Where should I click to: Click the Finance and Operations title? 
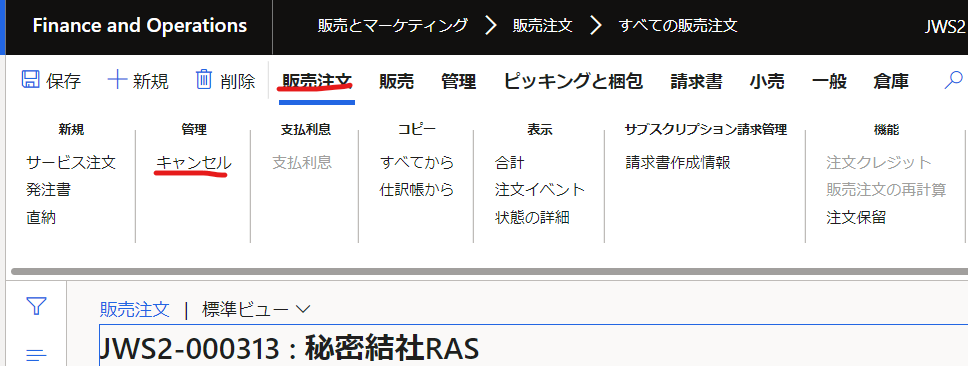(140, 26)
